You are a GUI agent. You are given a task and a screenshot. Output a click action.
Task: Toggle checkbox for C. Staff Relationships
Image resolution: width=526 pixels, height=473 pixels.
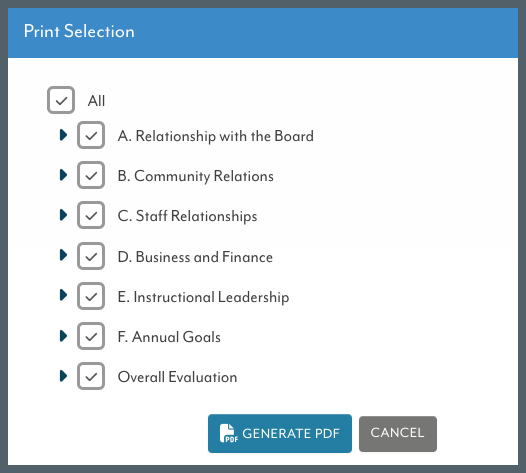click(x=91, y=215)
